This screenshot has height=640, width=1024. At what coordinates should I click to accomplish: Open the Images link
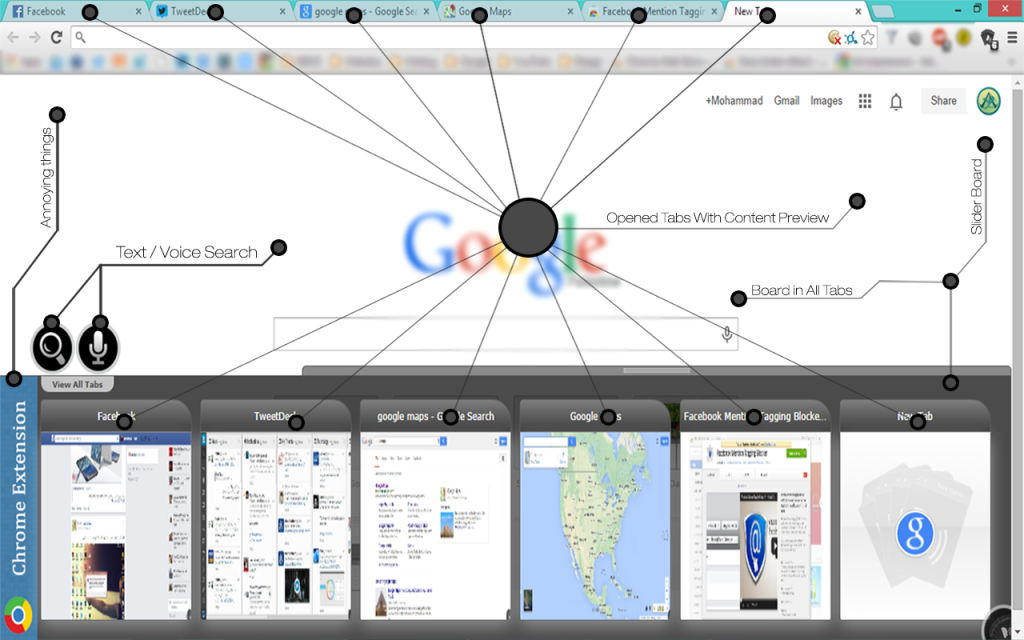coord(826,101)
